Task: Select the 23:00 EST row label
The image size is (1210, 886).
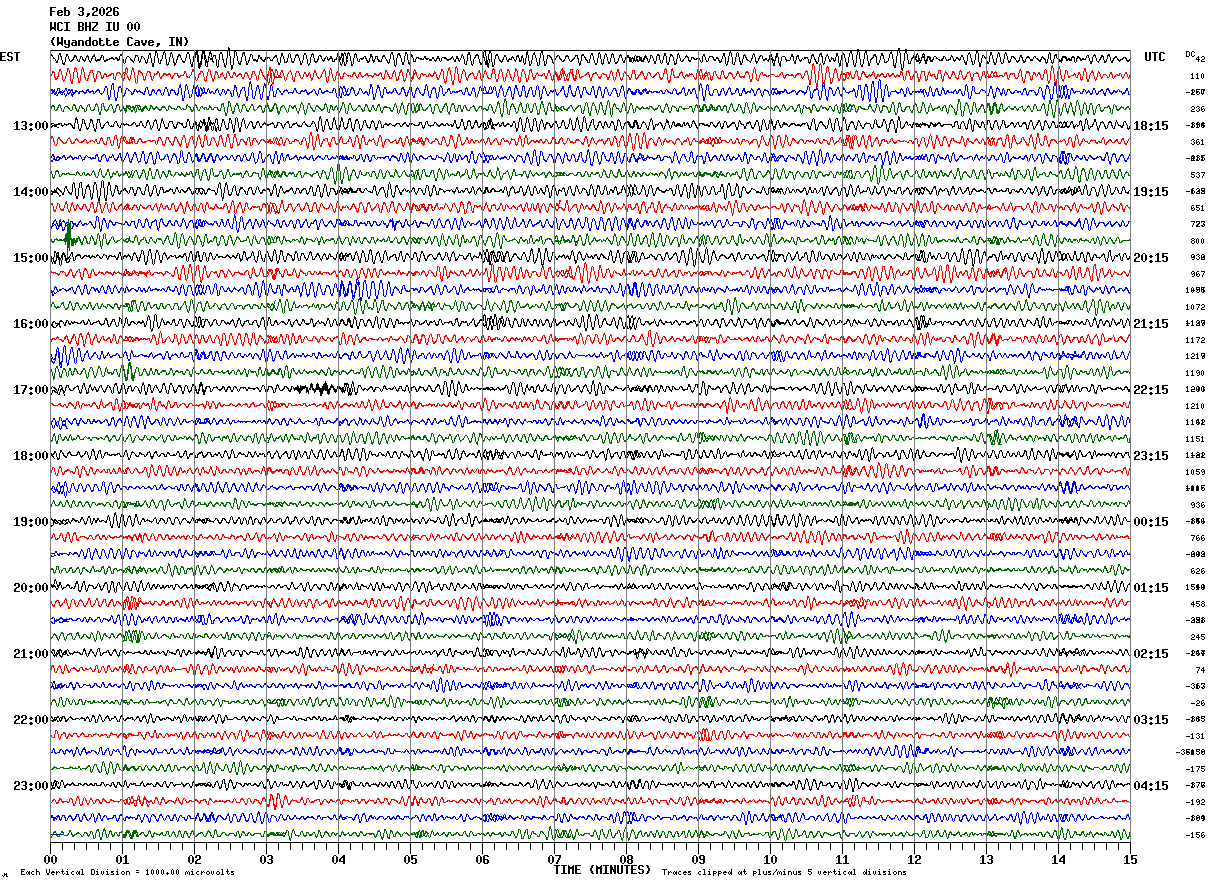Action: coord(31,786)
